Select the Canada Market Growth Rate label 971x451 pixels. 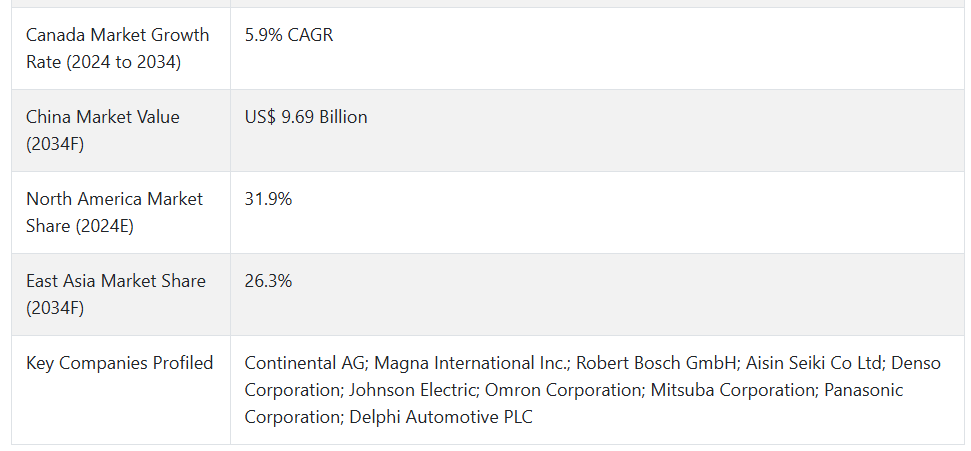pos(118,48)
